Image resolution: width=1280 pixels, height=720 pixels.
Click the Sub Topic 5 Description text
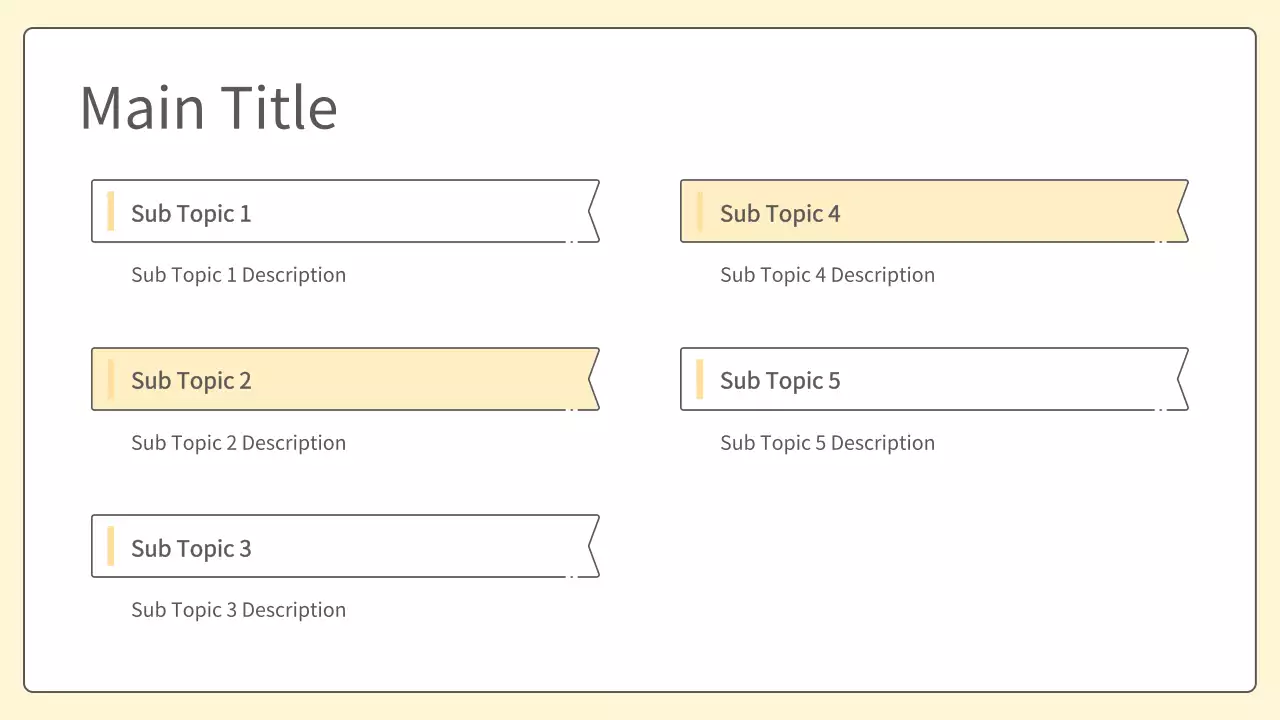click(827, 443)
